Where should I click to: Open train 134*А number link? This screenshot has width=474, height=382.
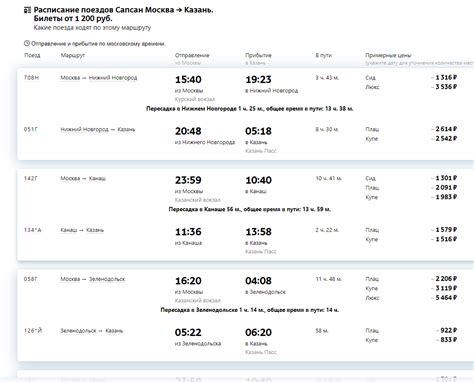(33, 230)
